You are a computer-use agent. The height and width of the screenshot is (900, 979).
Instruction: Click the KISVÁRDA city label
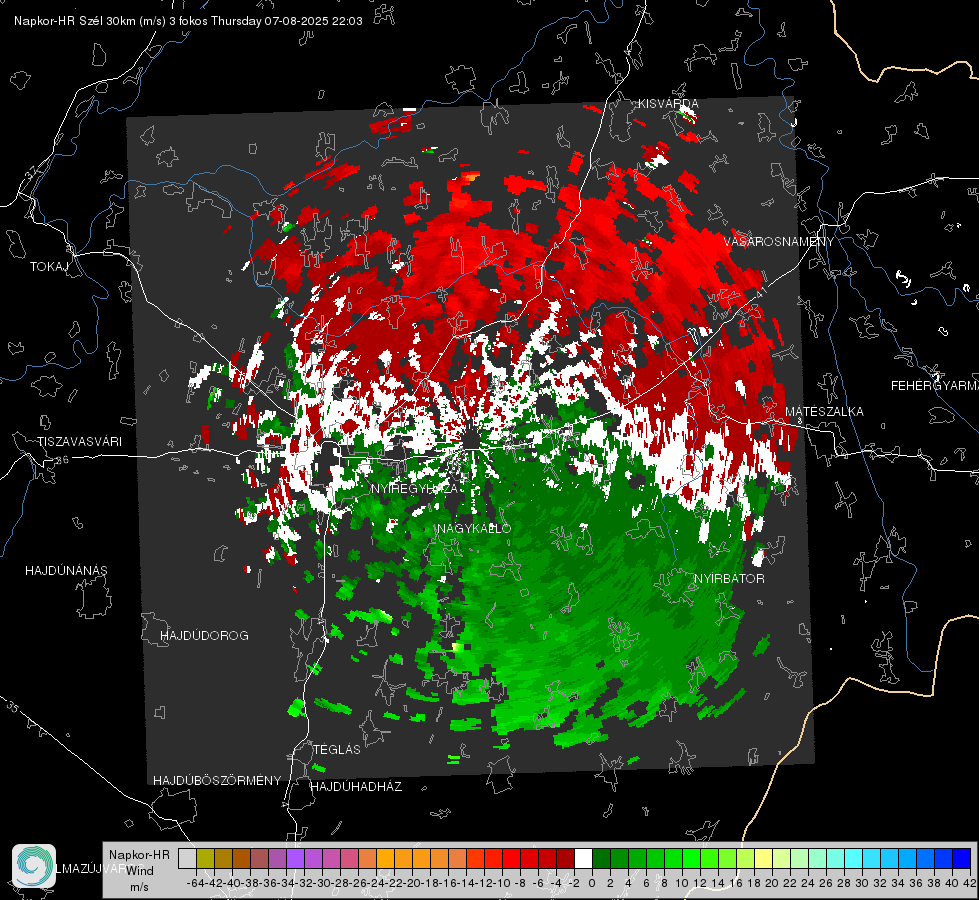(x=667, y=104)
